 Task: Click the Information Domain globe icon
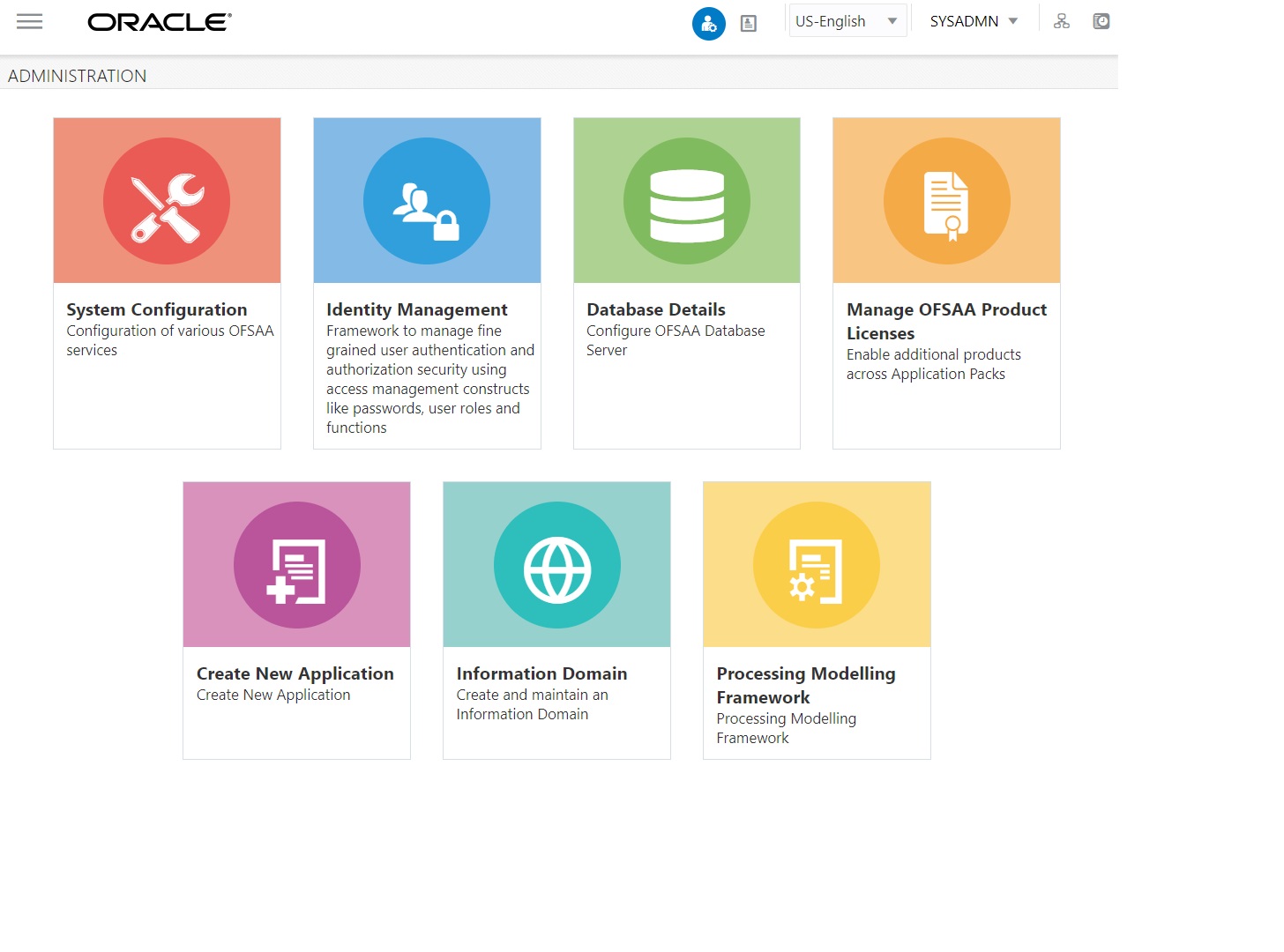pyautogui.click(x=557, y=565)
